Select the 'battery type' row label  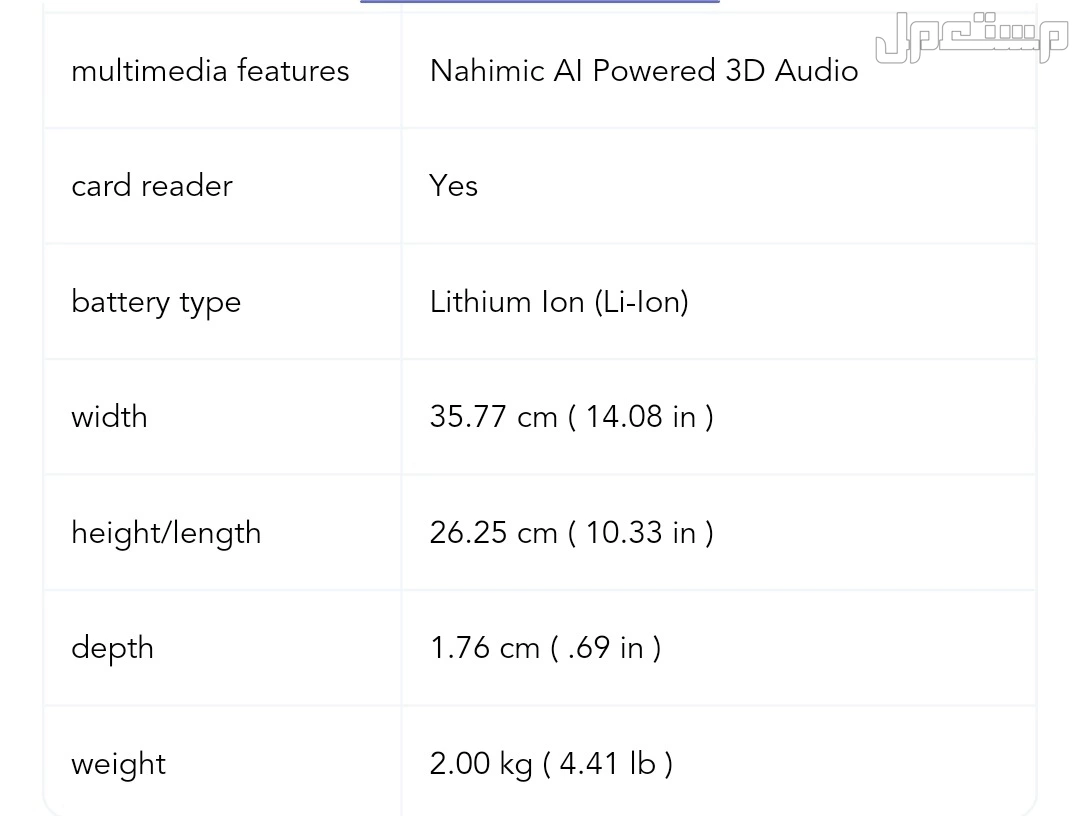point(156,302)
